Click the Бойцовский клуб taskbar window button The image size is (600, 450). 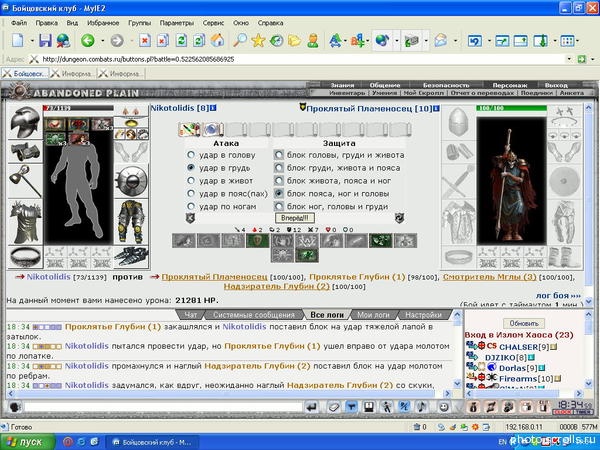152,442
